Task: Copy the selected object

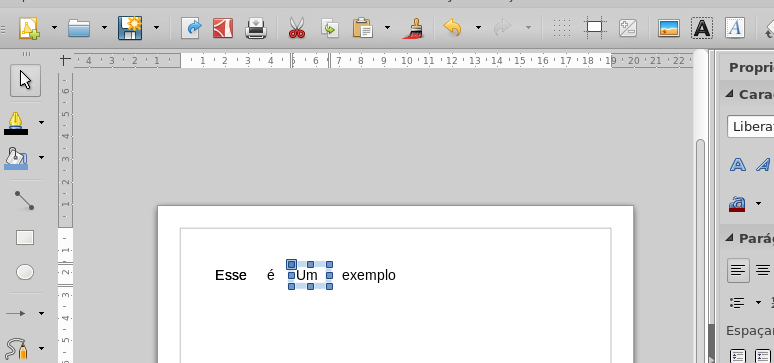Action: 329,28
